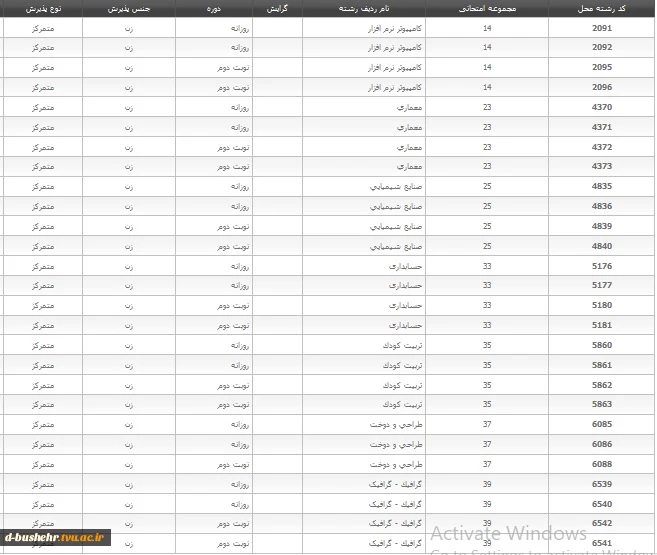Click the مجموعه امتحانی column header
Screen dimensions: 657x555
487,8
